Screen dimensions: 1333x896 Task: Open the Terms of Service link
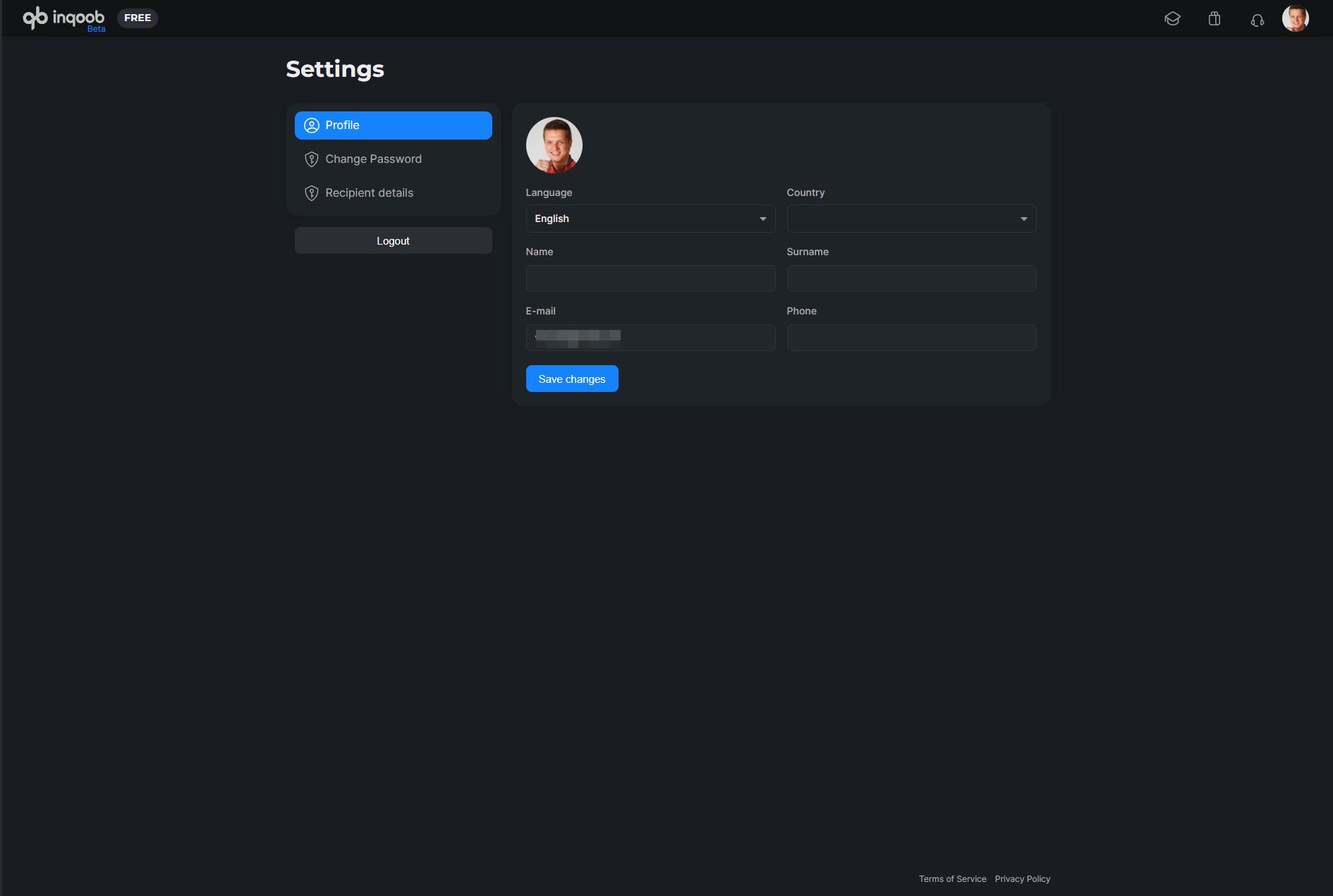(x=952, y=878)
